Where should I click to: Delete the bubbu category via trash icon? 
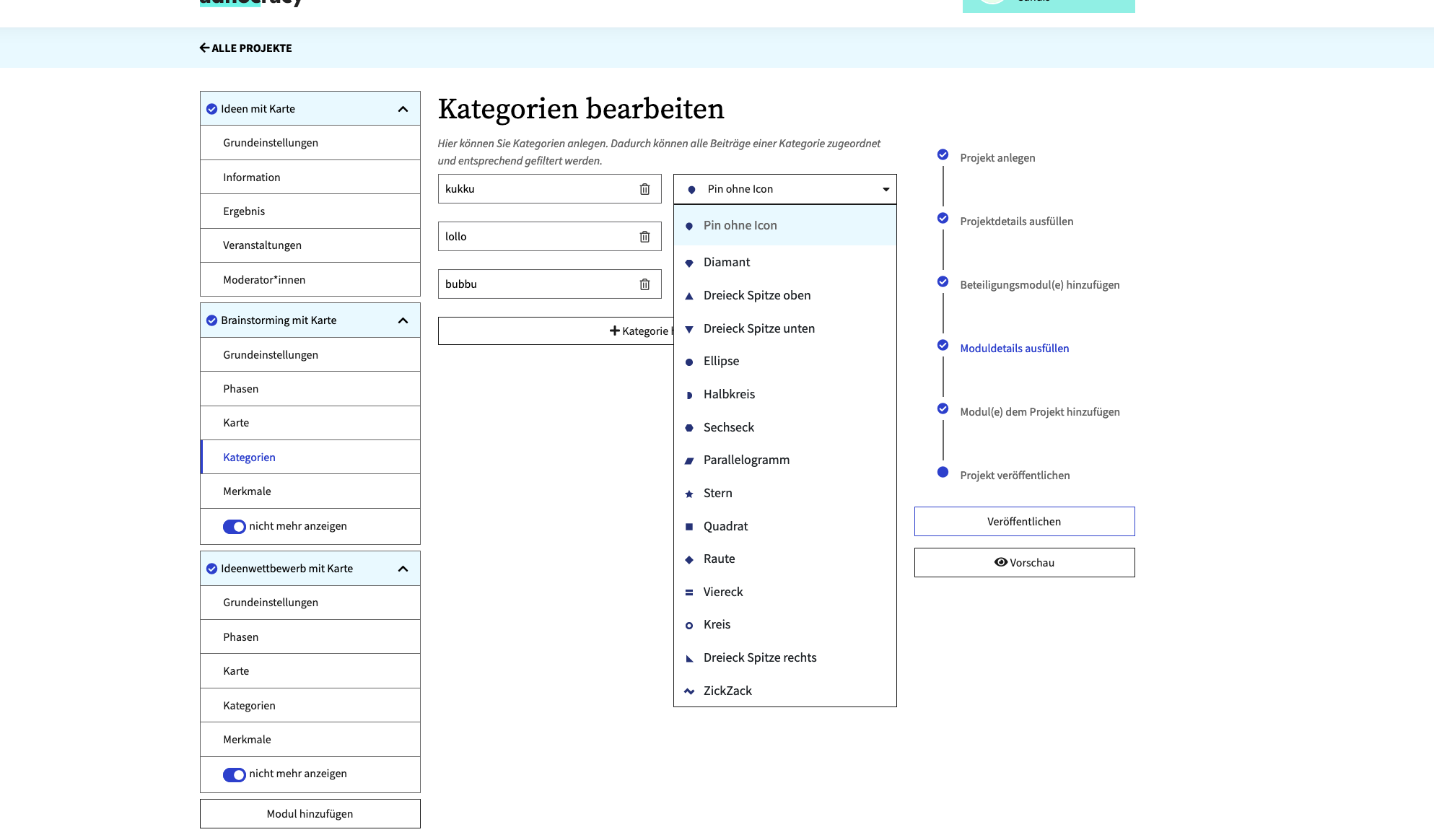click(x=644, y=284)
